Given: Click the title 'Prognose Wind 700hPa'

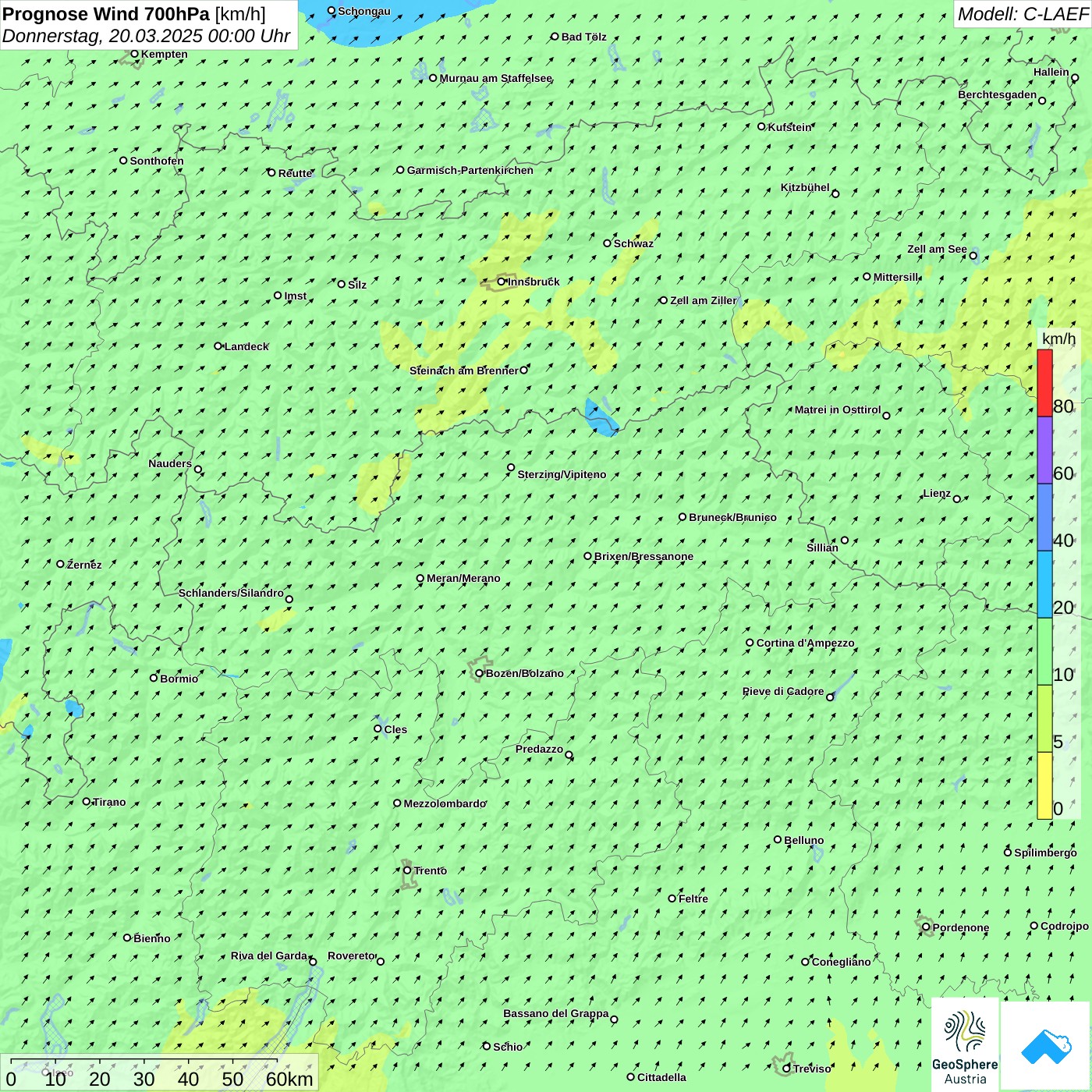Looking at the screenshot, I should 106,13.
